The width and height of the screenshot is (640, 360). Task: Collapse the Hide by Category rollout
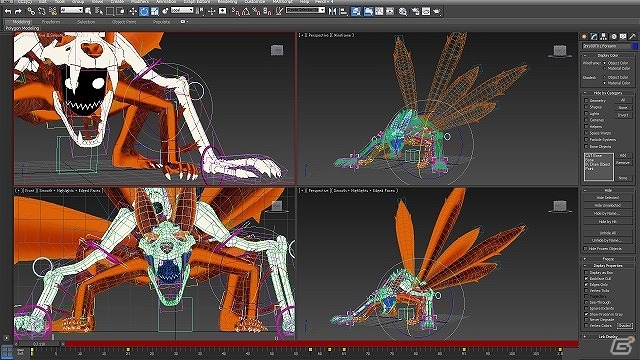tap(608, 93)
